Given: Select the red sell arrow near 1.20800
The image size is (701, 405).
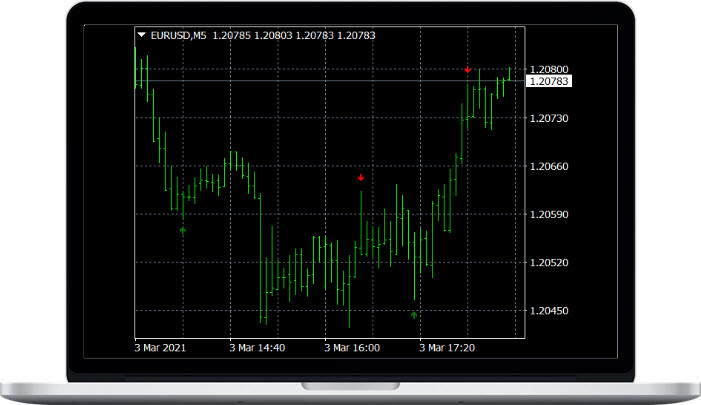Looking at the screenshot, I should pyautogui.click(x=467, y=70).
